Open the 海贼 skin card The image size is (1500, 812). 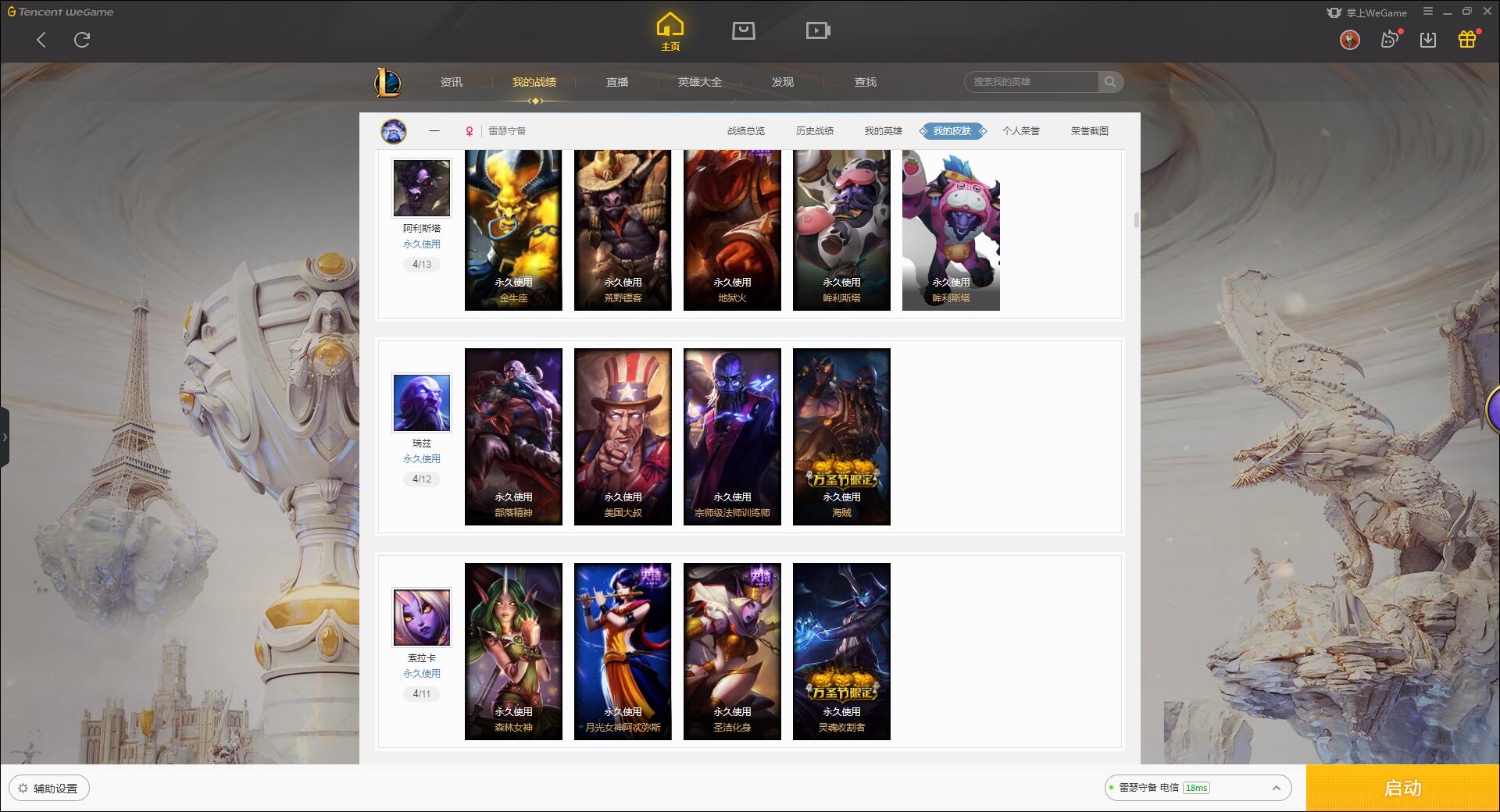click(x=841, y=436)
